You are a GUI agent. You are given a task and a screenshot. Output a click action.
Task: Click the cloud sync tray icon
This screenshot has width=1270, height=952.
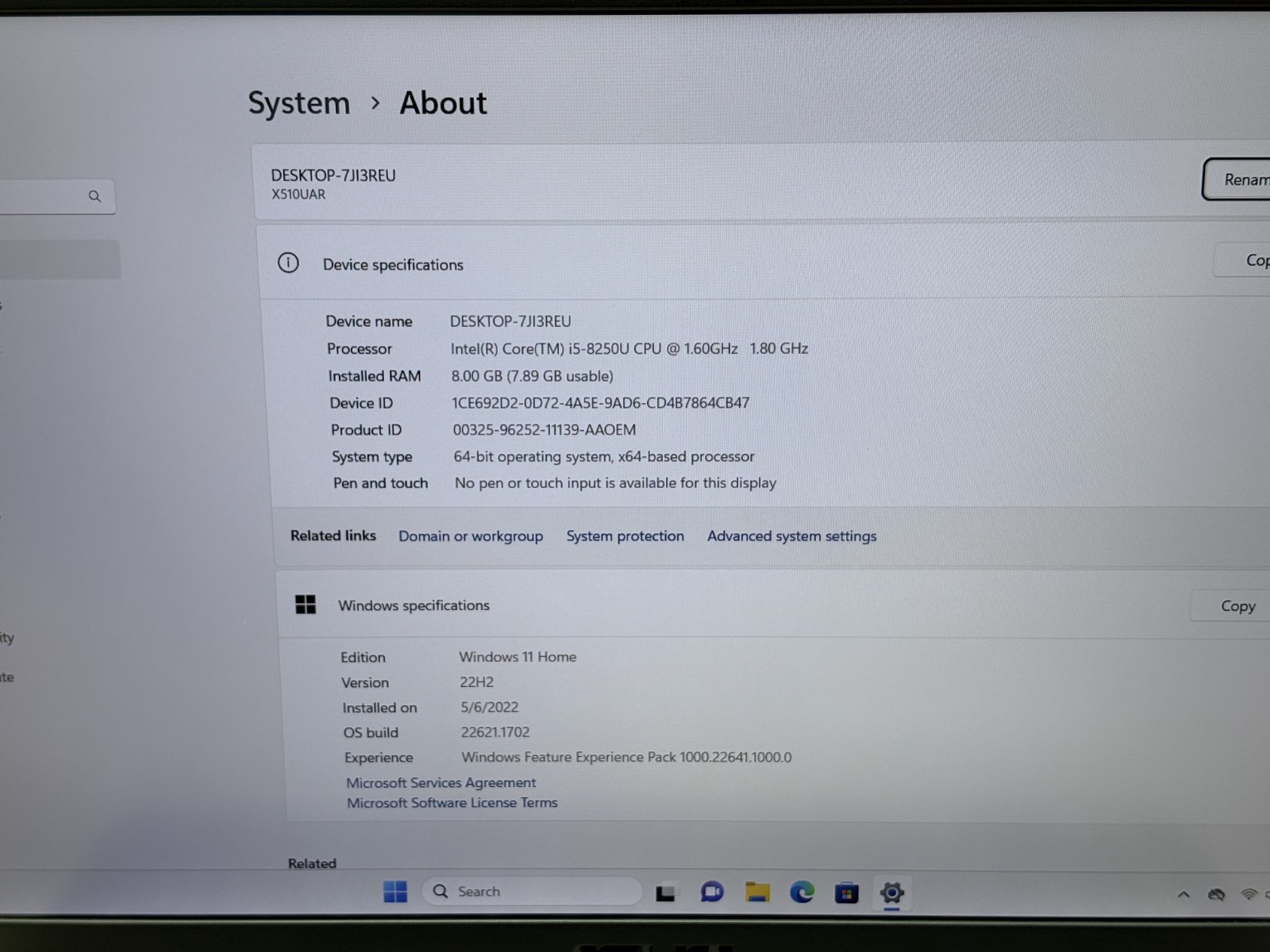(1216, 894)
